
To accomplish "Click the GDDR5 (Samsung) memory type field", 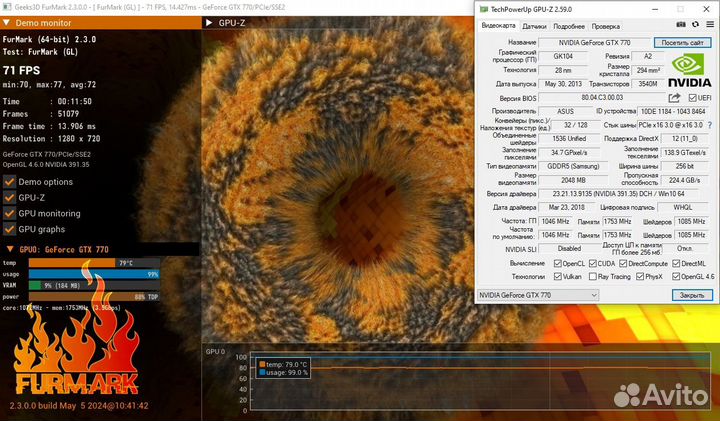I will click(x=573, y=166).
